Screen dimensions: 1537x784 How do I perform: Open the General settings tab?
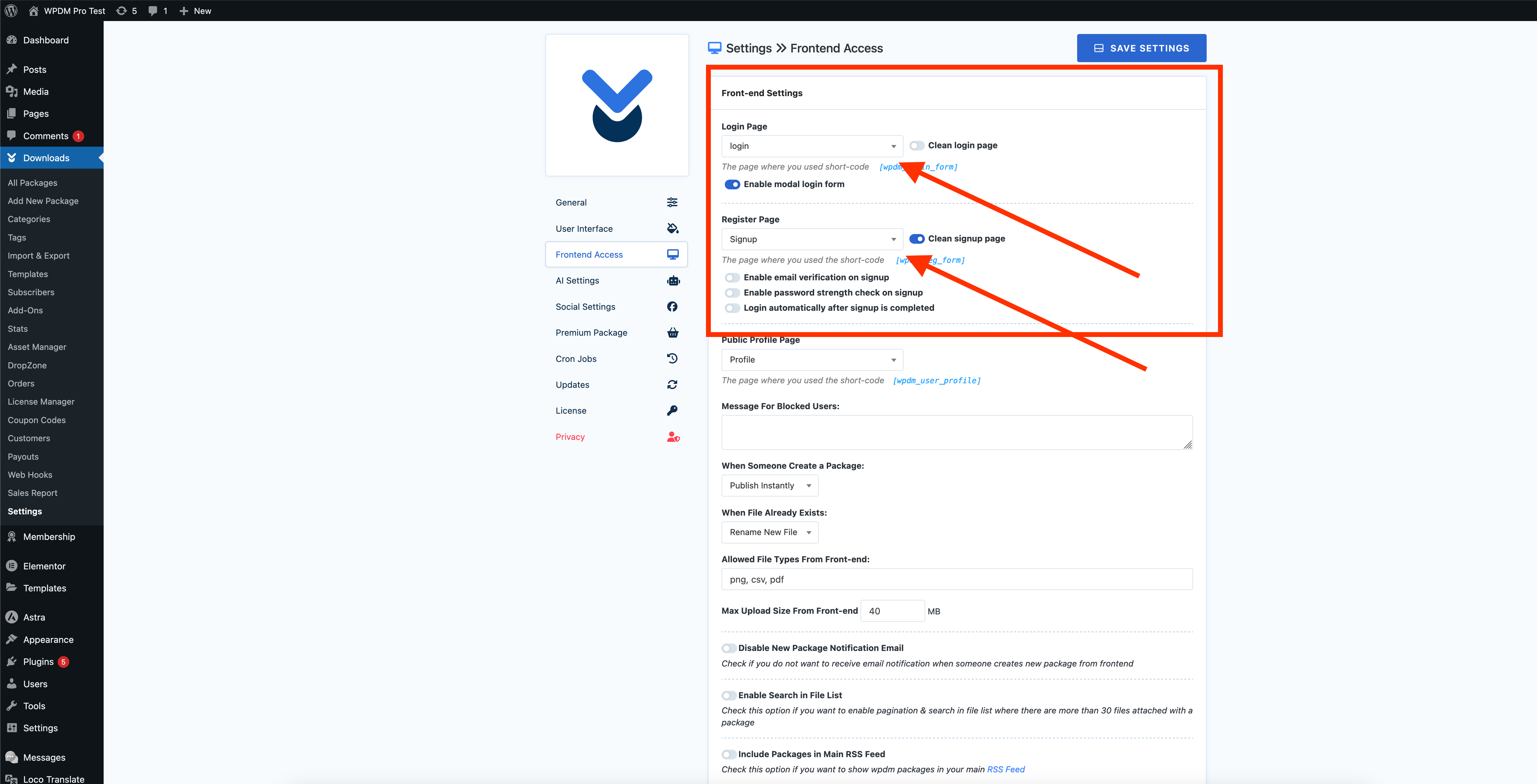tap(616, 202)
